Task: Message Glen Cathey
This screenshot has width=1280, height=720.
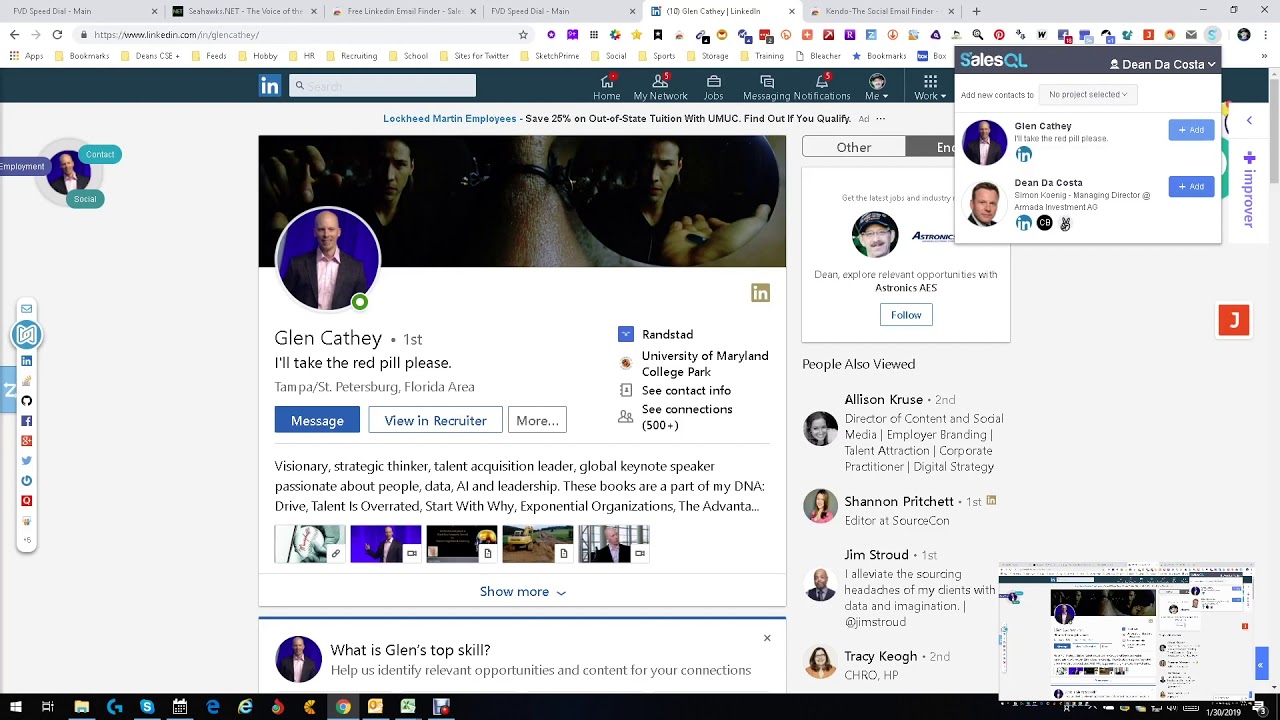Action: [317, 421]
